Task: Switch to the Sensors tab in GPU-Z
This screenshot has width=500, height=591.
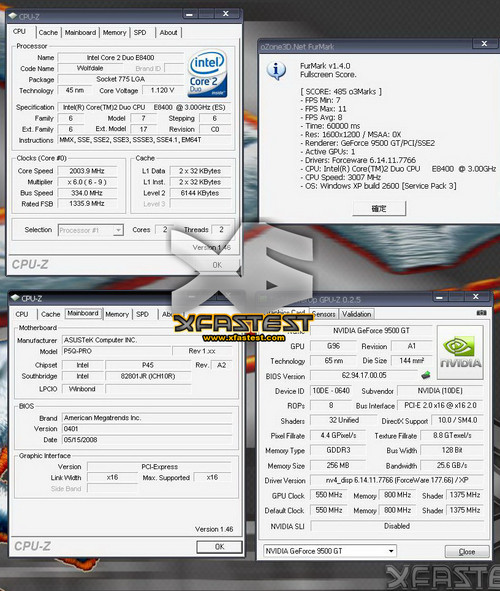Action: point(324,314)
